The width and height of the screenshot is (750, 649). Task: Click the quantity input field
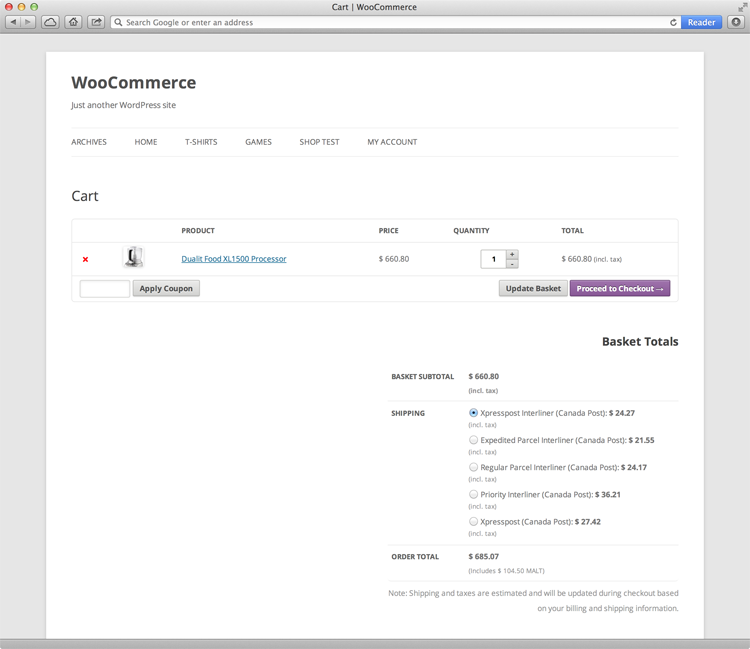coord(494,259)
